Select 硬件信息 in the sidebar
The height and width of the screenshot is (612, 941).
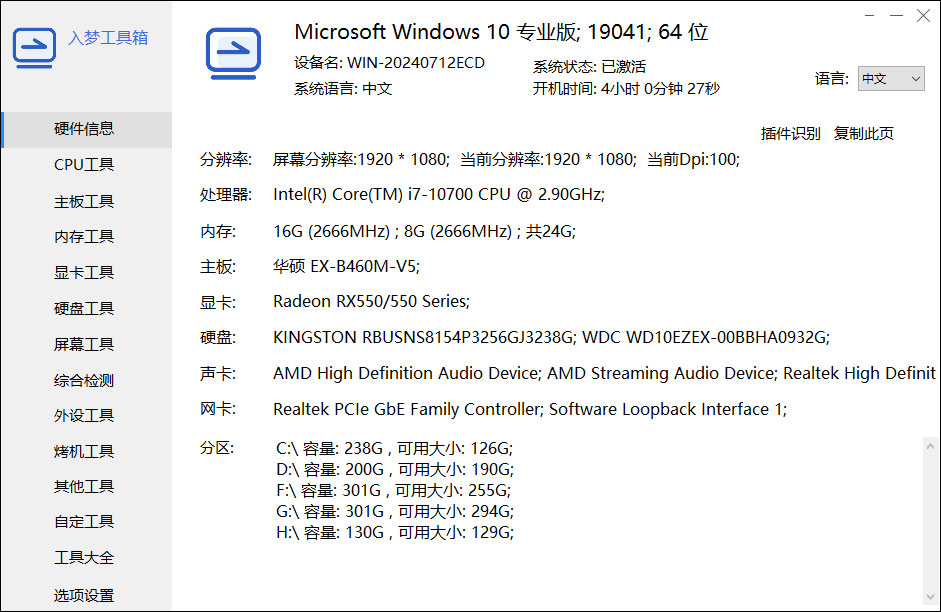(x=84, y=129)
